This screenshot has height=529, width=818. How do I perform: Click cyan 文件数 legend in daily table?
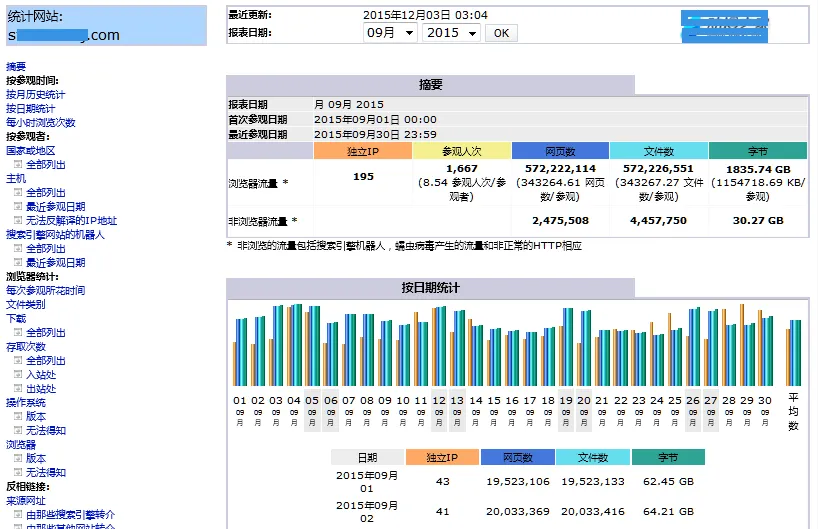593,457
